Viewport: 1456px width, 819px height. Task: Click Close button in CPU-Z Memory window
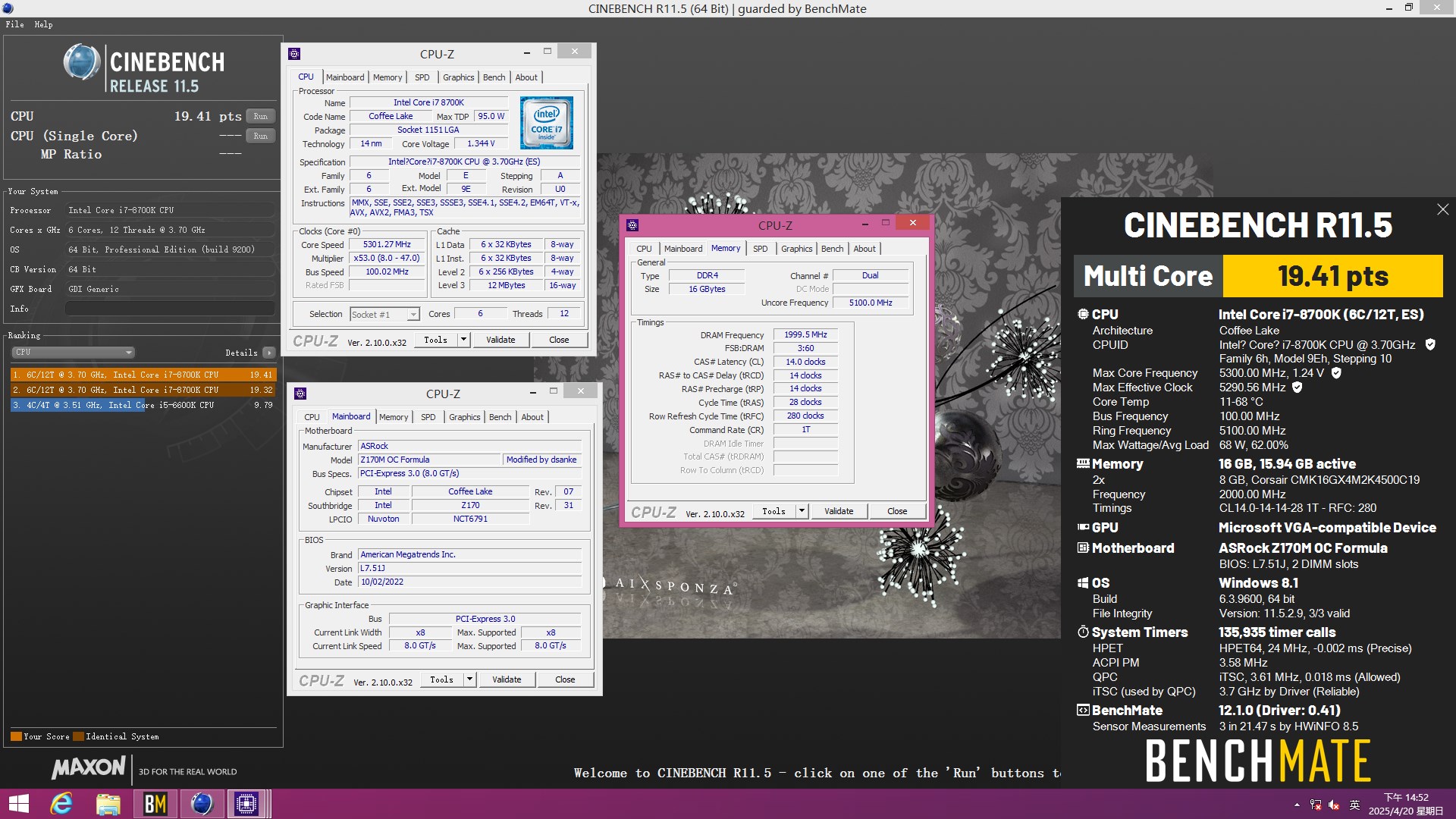tap(897, 511)
